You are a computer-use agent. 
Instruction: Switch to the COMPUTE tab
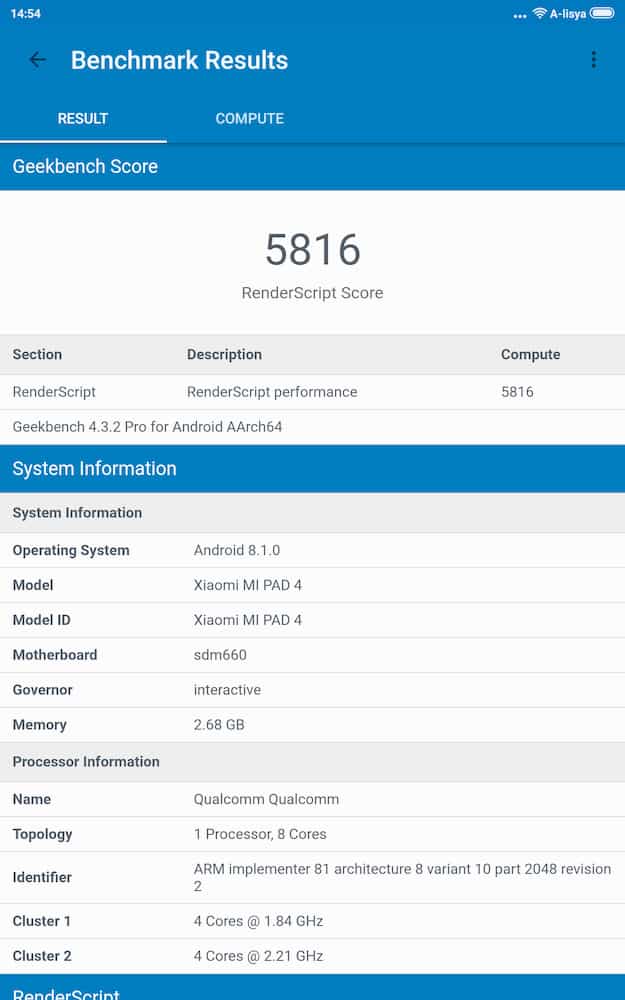[x=249, y=118]
